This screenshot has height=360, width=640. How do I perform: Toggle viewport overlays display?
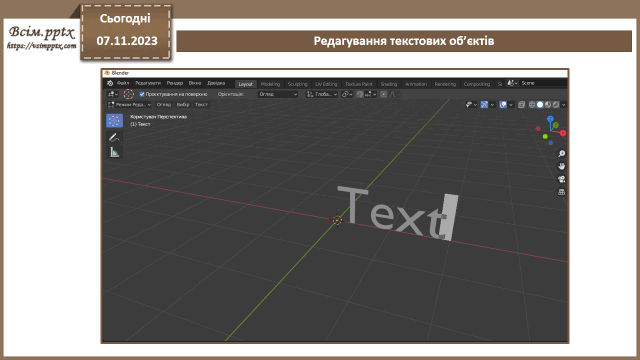click(x=503, y=105)
